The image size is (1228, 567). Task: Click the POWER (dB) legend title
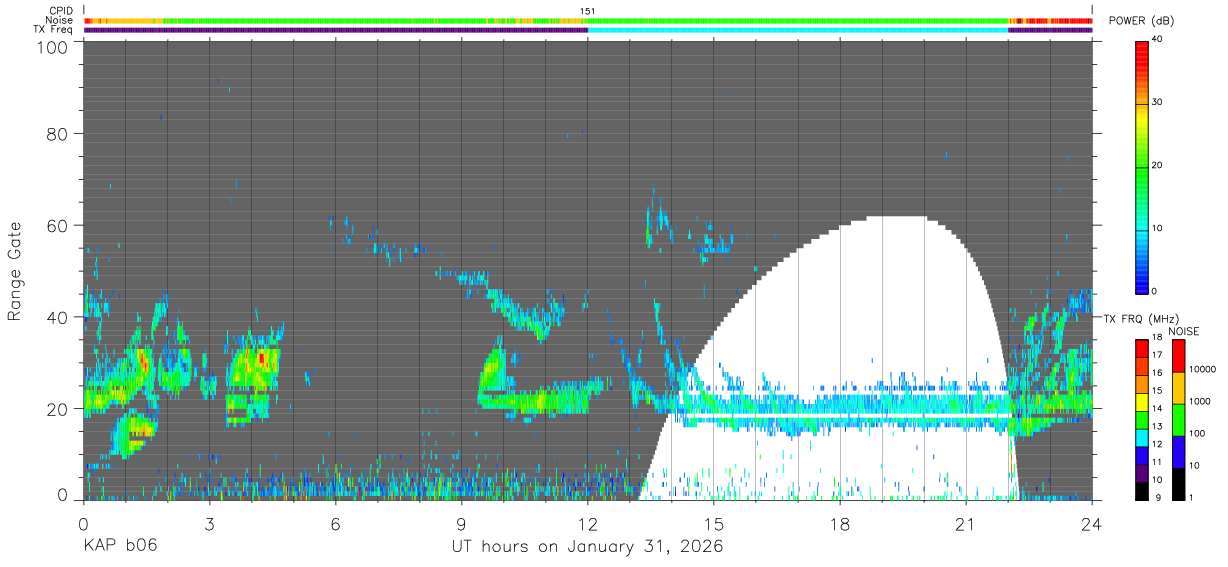(1142, 21)
